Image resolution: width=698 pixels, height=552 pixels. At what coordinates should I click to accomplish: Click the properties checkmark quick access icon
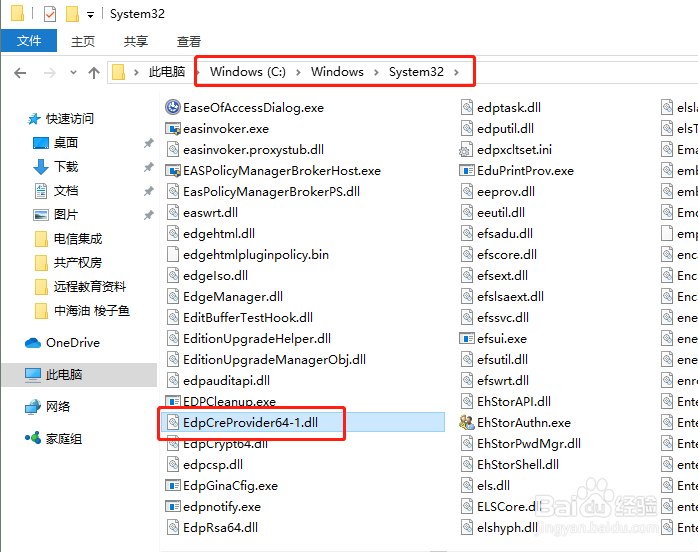50,14
